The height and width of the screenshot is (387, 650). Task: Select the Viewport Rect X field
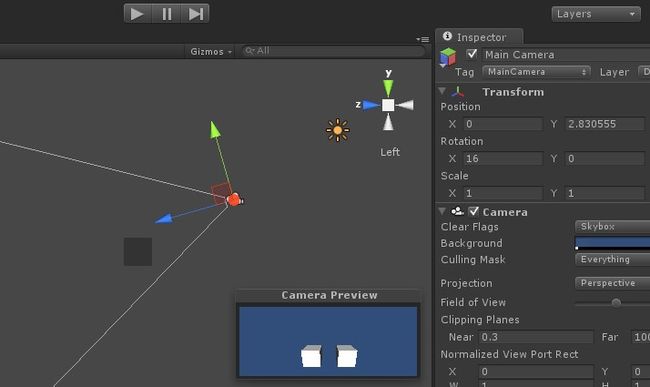pyautogui.click(x=536, y=372)
